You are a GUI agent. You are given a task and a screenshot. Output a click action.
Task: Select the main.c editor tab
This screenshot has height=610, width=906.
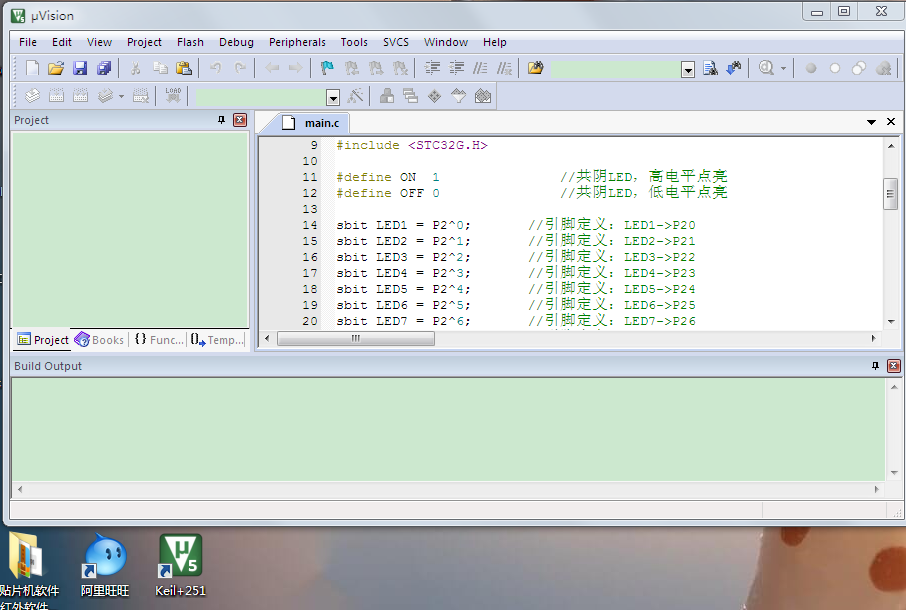tap(314, 123)
